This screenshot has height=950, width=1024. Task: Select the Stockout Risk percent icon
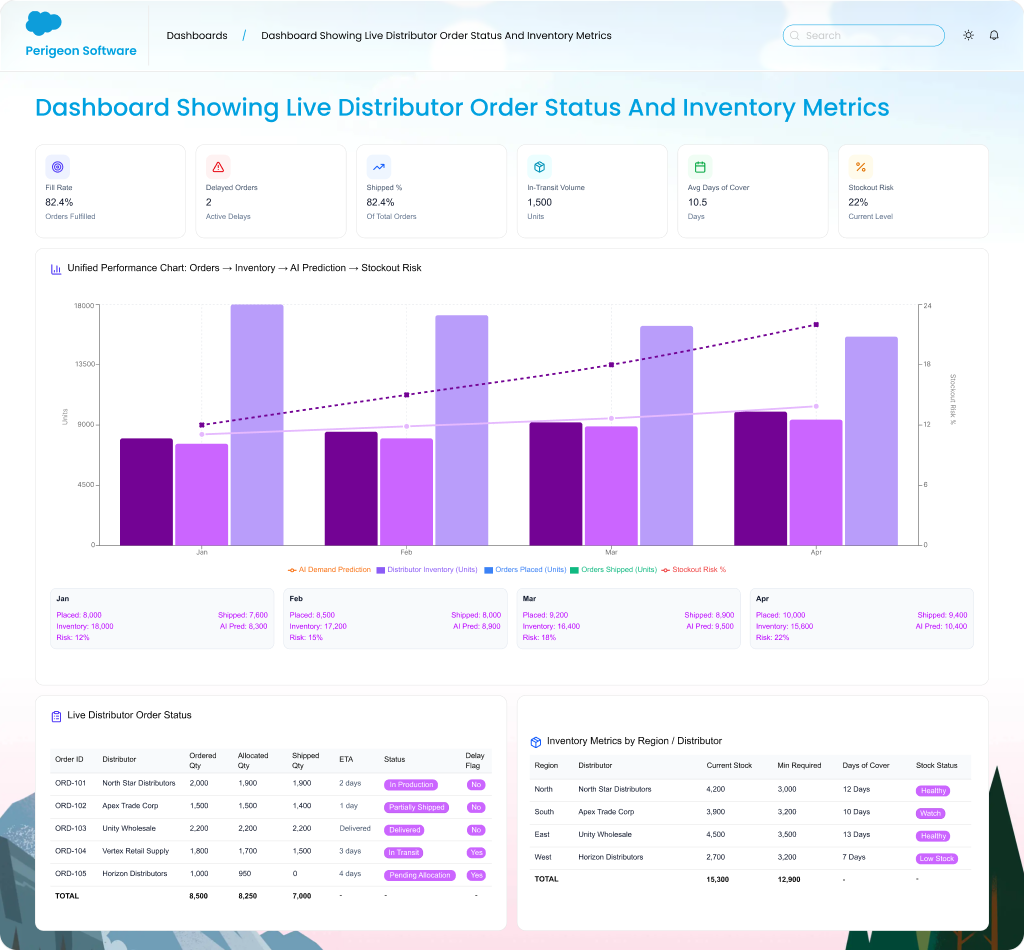(860, 167)
